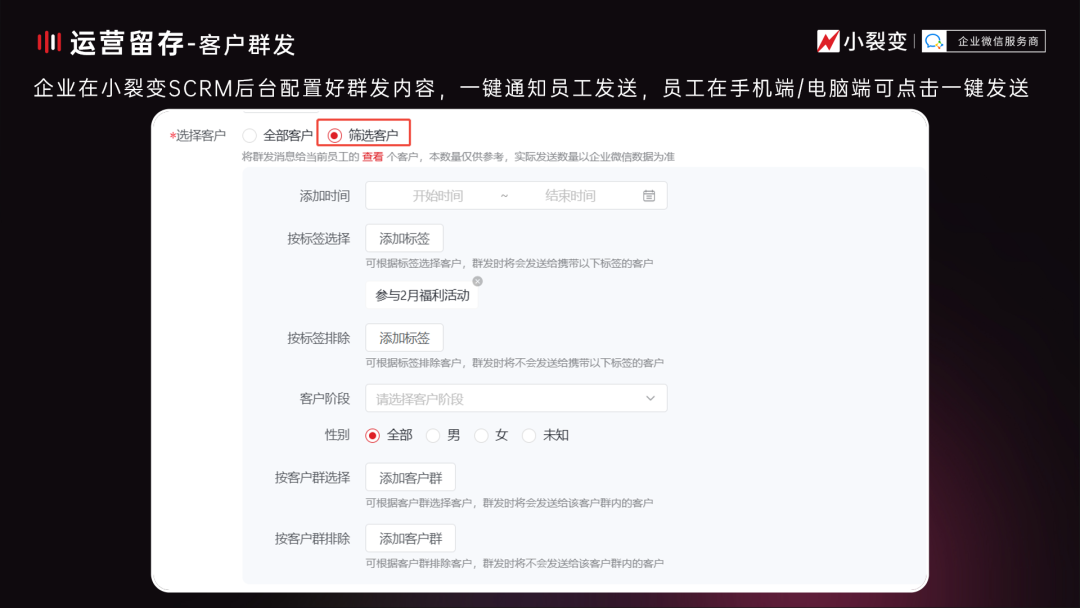
Task: Select 全部 under 性别
Action: 373,435
